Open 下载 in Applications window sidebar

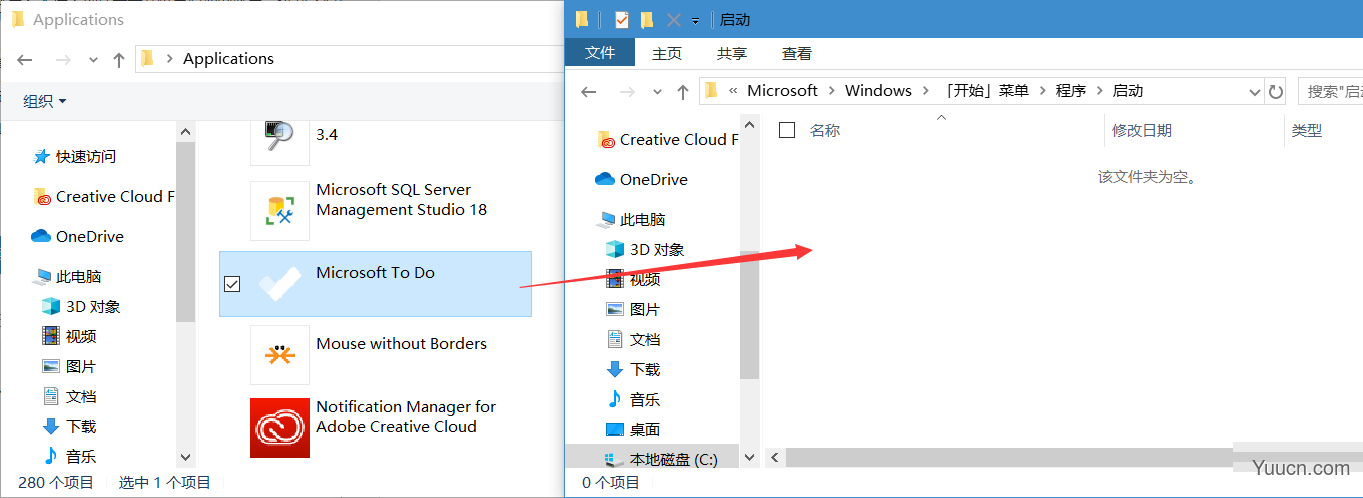(x=69, y=427)
